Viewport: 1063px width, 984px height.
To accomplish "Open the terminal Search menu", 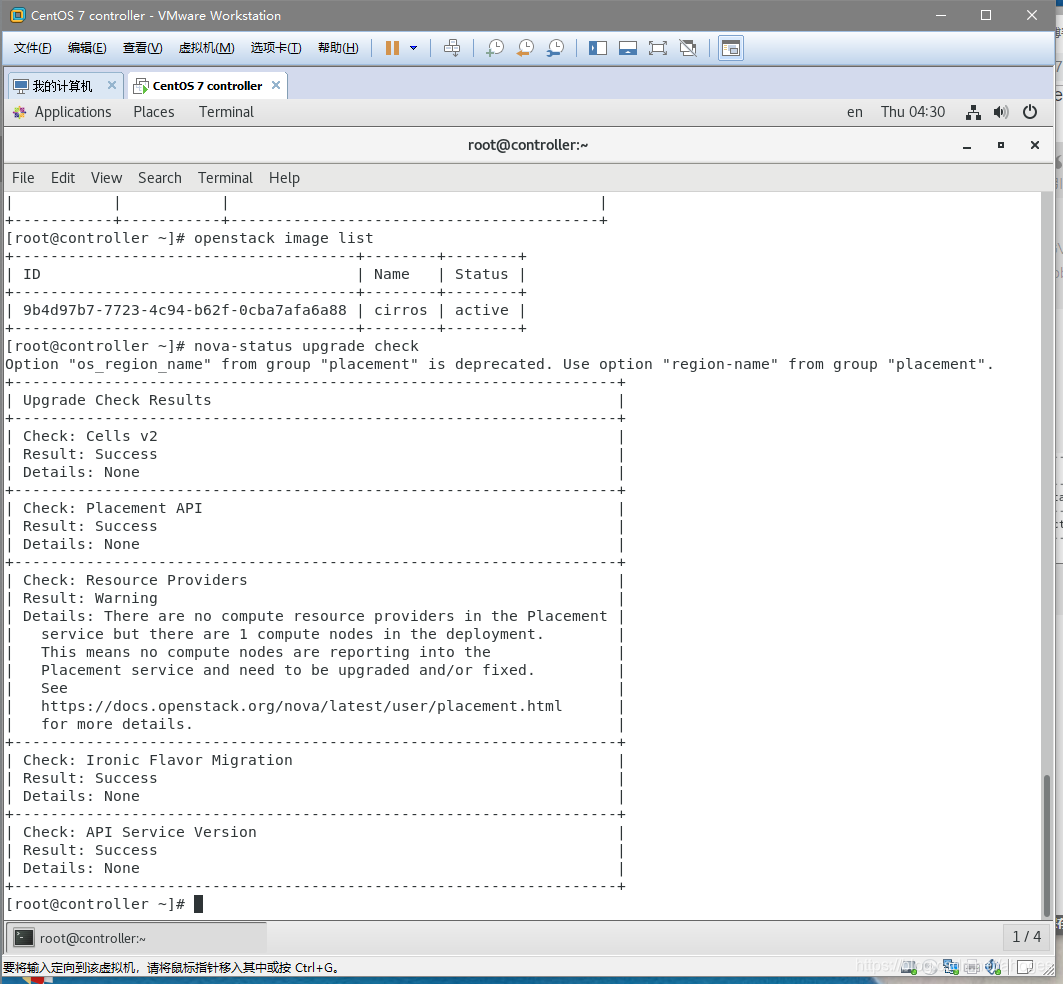I will click(160, 178).
